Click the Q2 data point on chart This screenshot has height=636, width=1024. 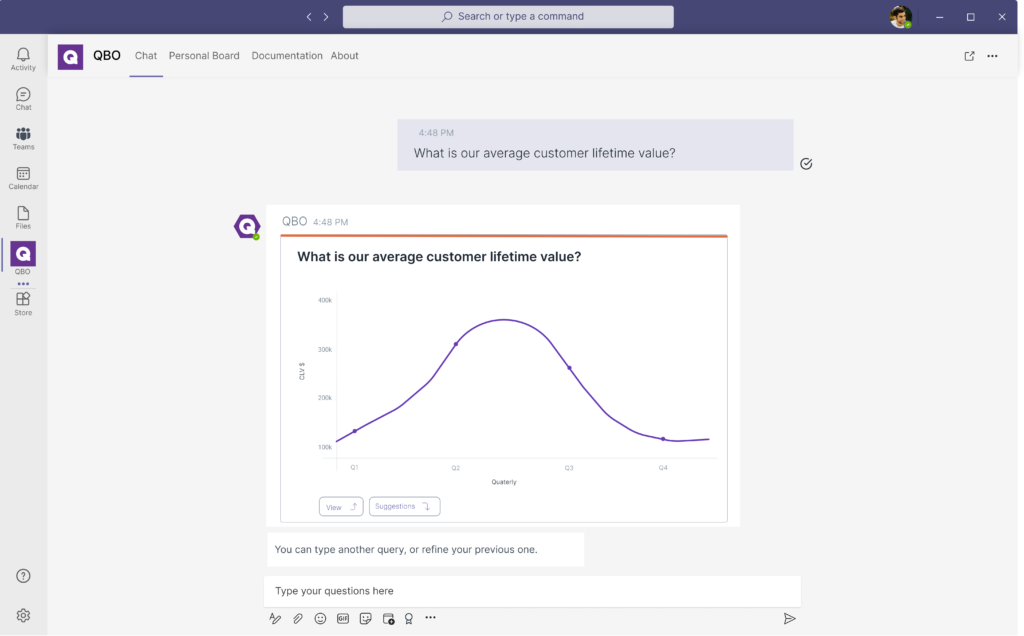456,344
